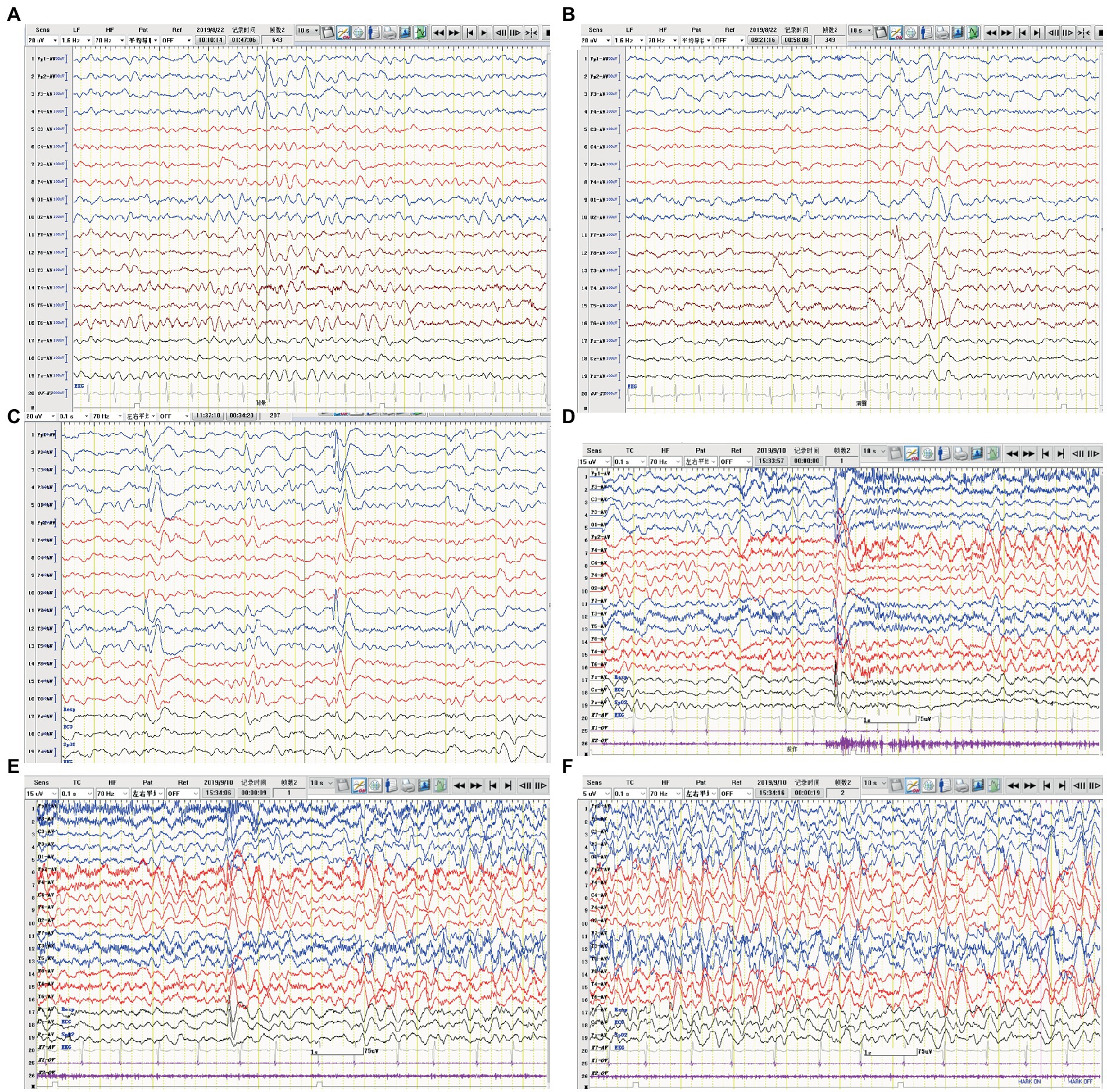Click the printer icon in panel A
1107x1092 pixels.
click(389, 33)
